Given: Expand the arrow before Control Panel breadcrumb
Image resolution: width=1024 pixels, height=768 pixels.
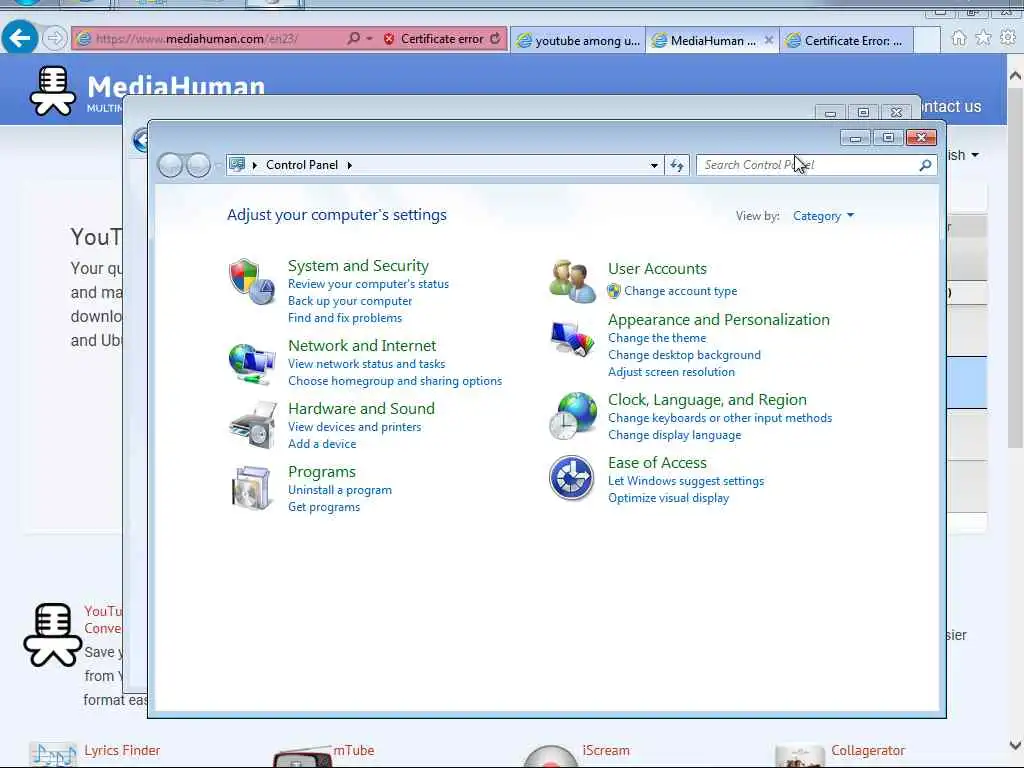Looking at the screenshot, I should [255, 165].
